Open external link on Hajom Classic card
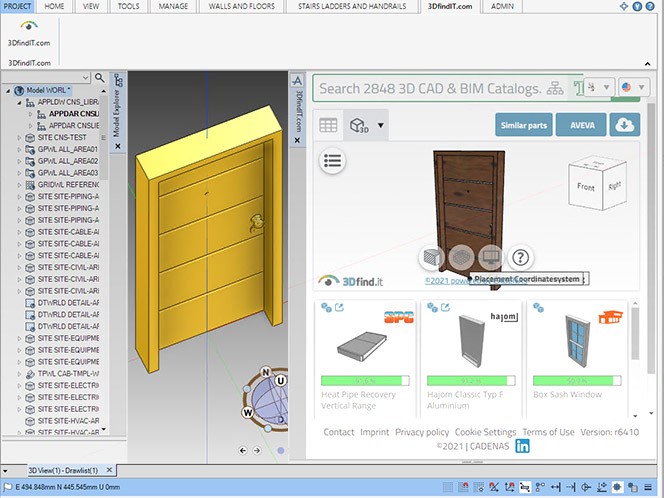 coord(445,307)
